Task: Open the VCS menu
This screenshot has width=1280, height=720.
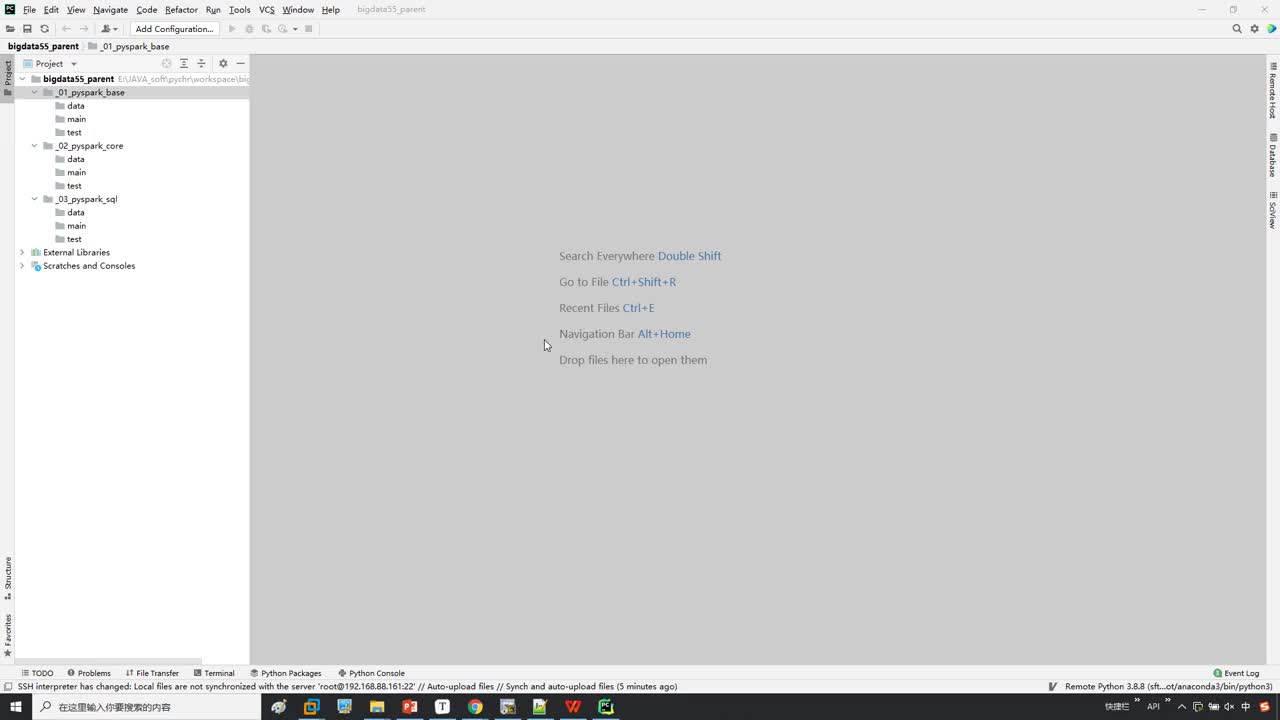Action: click(x=266, y=10)
